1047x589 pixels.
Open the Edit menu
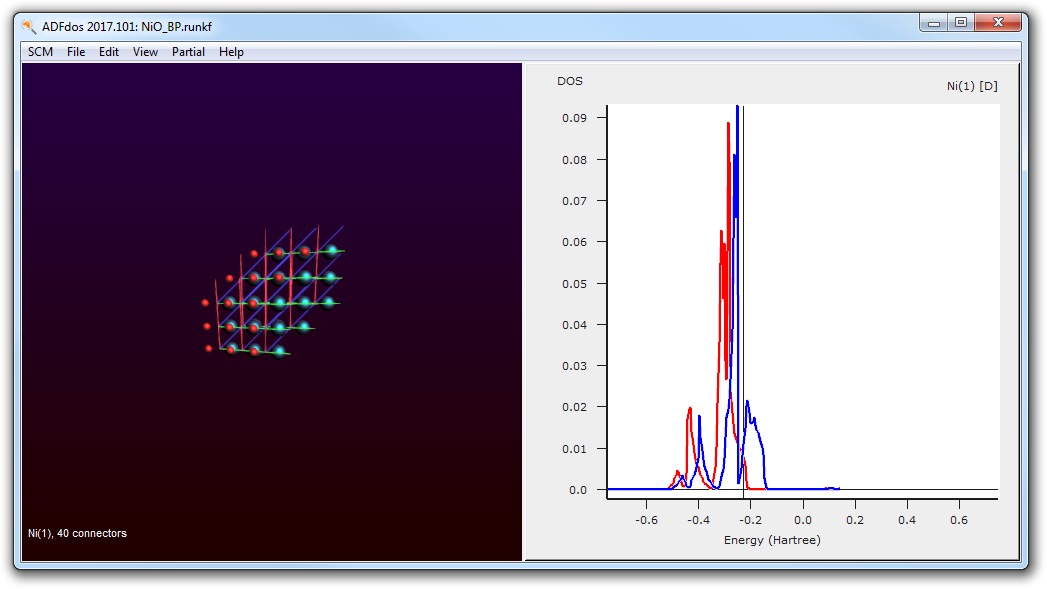tap(109, 52)
